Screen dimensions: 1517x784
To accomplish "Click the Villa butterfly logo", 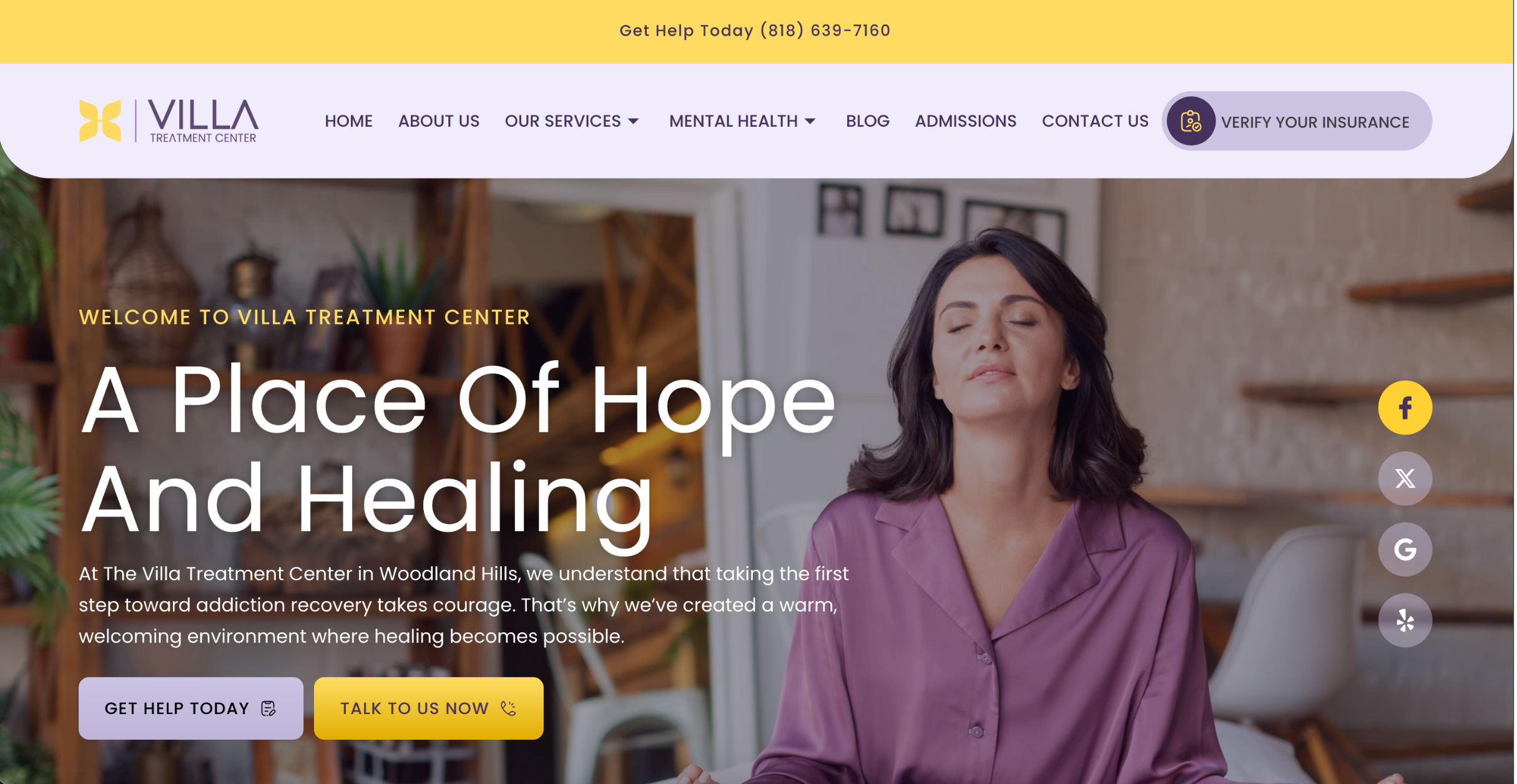I will coord(100,120).
